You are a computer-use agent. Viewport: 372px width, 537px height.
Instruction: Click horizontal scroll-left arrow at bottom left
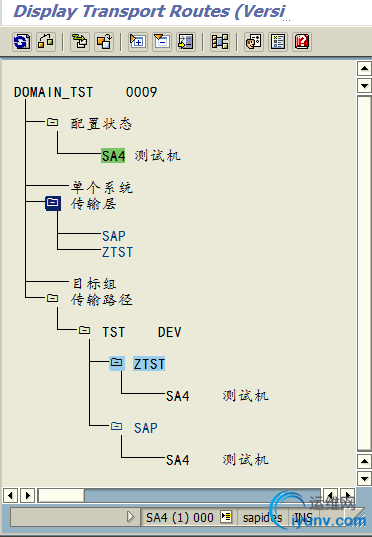pos(10,495)
